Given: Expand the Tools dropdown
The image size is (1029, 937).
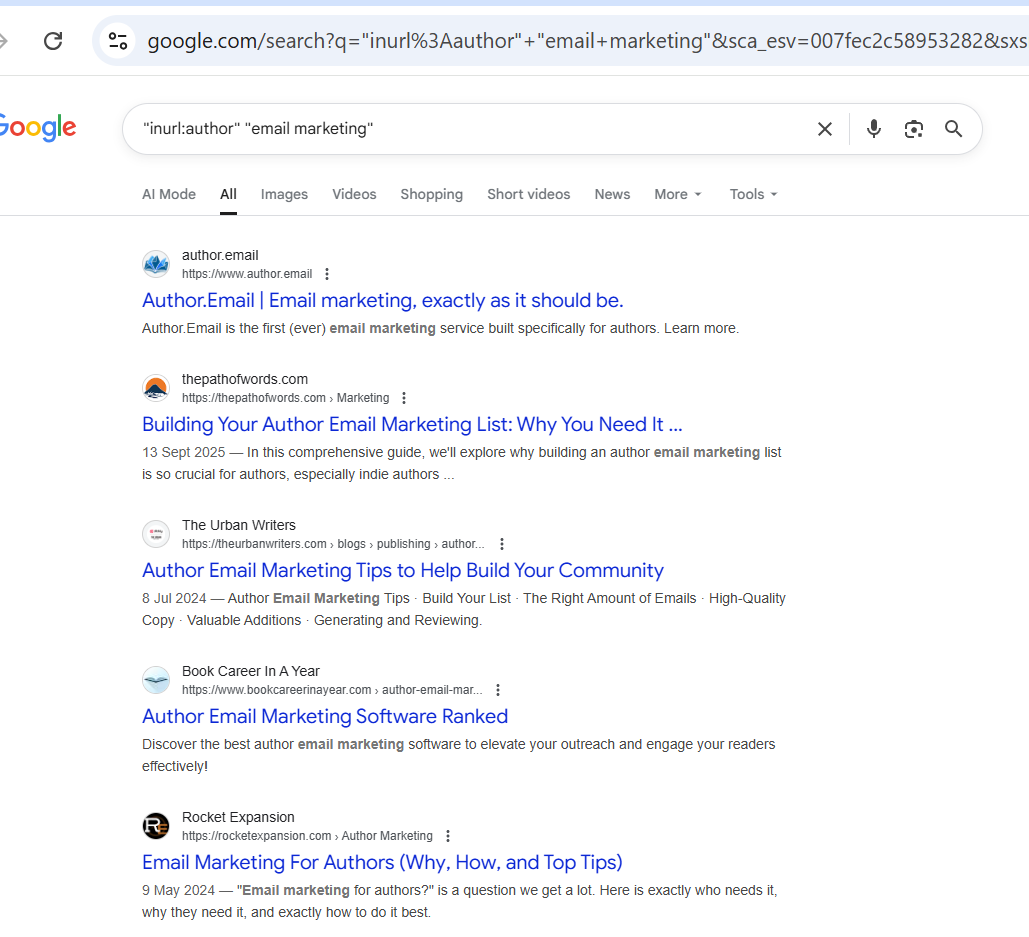Looking at the screenshot, I should 753,194.
